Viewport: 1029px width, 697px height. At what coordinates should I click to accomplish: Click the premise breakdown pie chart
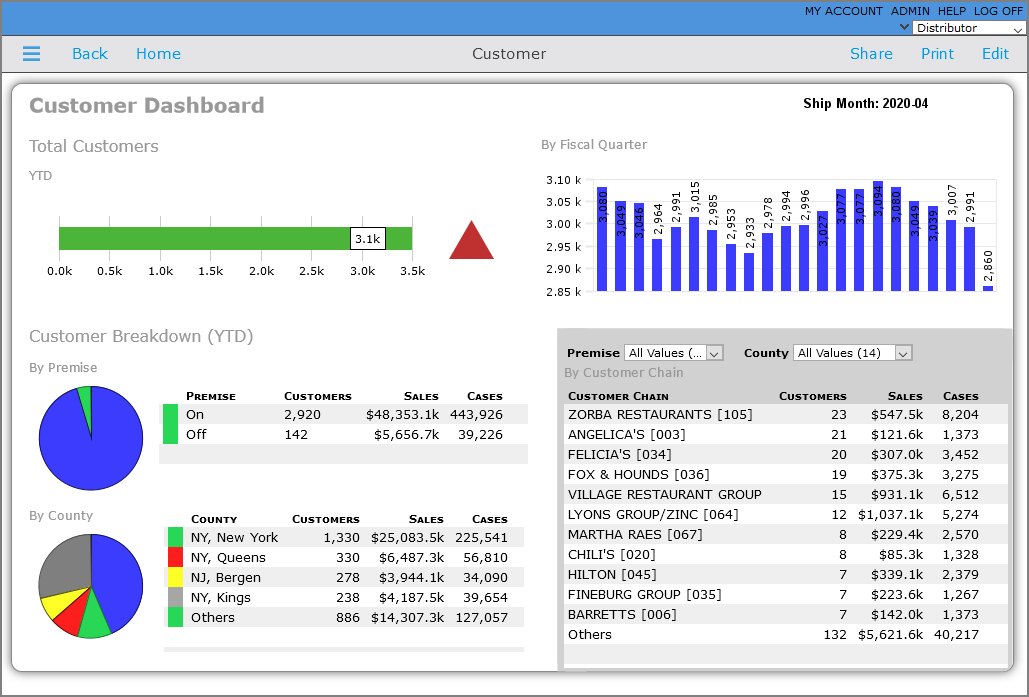coord(91,438)
